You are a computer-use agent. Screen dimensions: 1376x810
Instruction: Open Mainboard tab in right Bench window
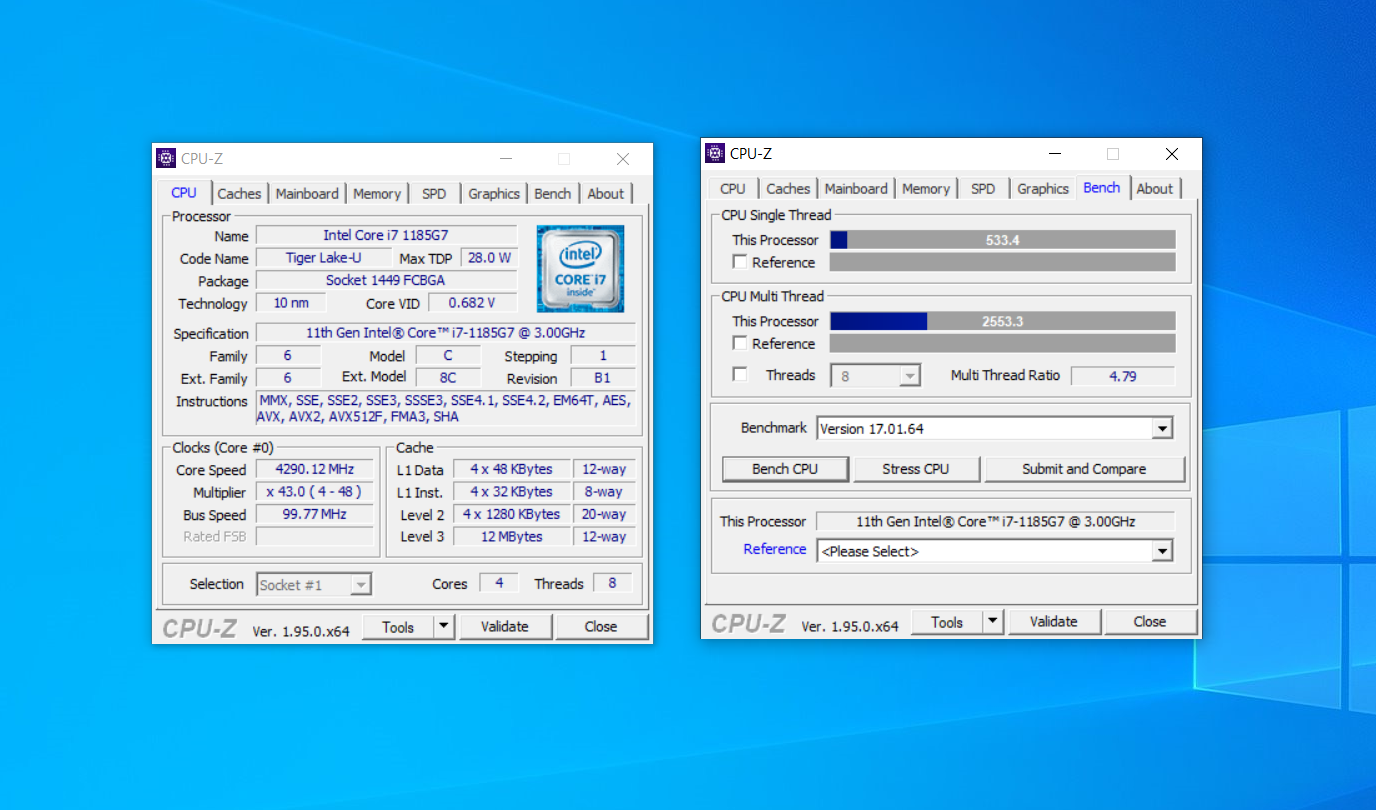pyautogui.click(x=856, y=189)
